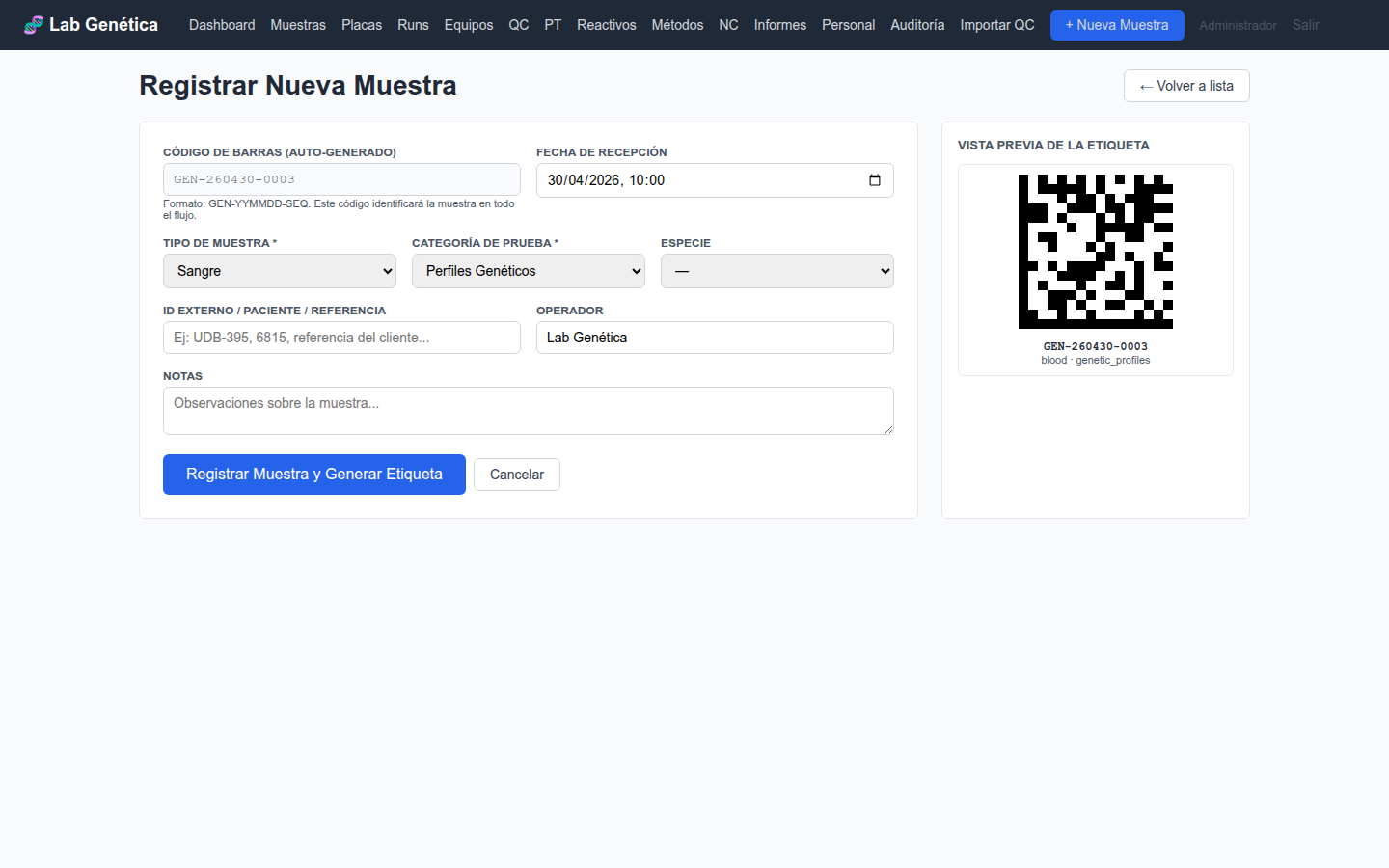This screenshot has height=868, width=1389.
Task: Open the PT nav item
Action: pos(553,25)
